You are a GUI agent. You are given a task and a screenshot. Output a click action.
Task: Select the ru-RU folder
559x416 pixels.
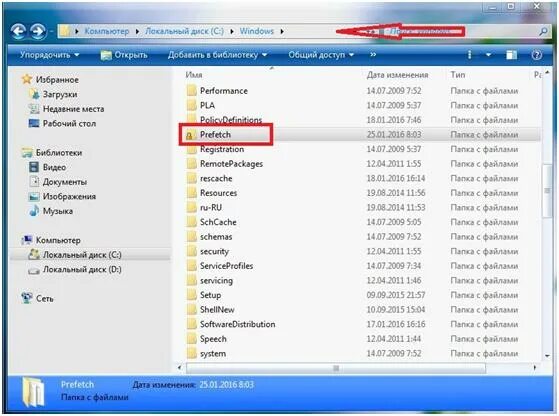pyautogui.click(x=211, y=207)
